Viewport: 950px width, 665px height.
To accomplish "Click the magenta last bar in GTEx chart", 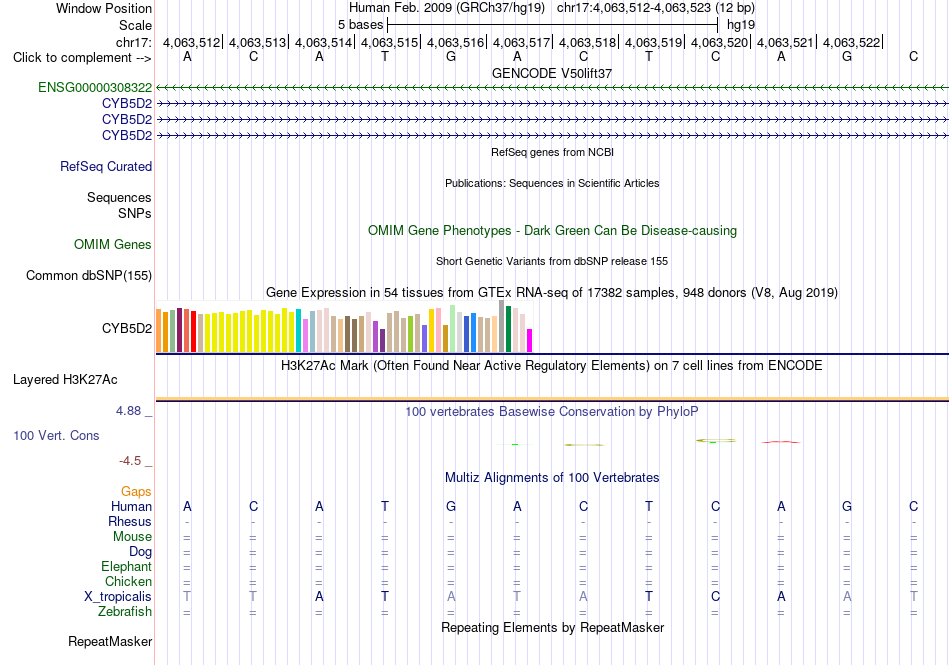I will click(530, 340).
